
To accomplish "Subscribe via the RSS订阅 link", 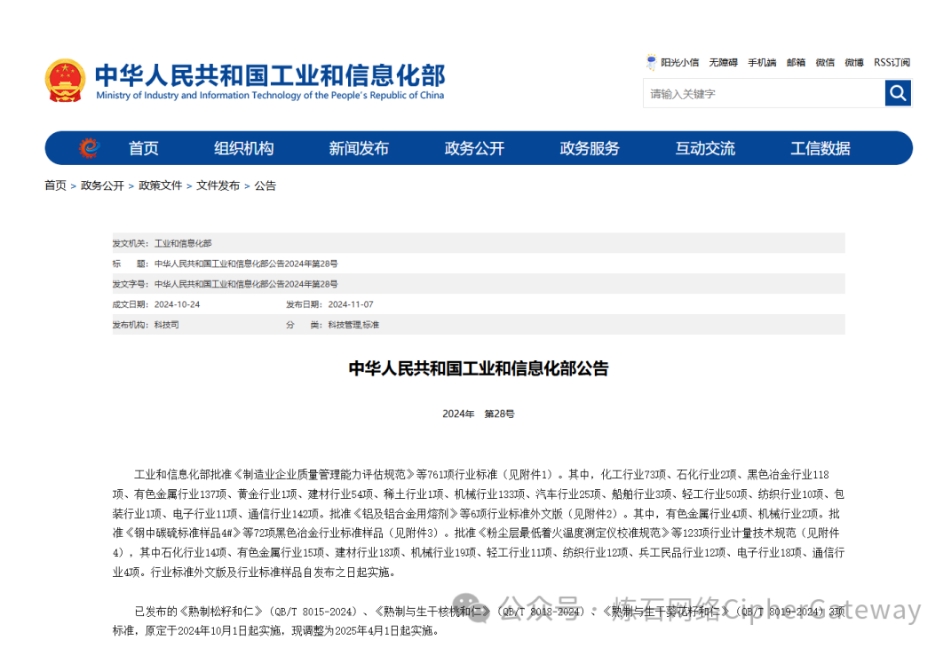I will coord(891,62).
